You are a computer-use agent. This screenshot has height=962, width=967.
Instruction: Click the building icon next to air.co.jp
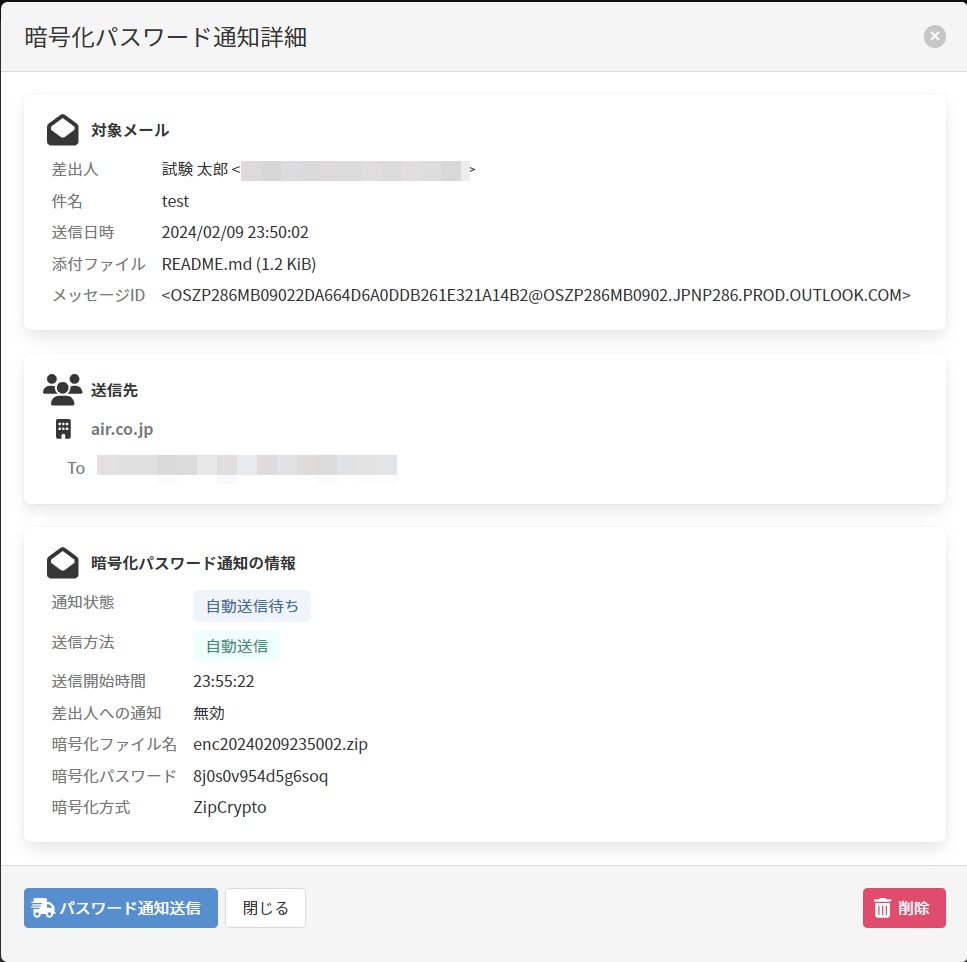coord(63,429)
